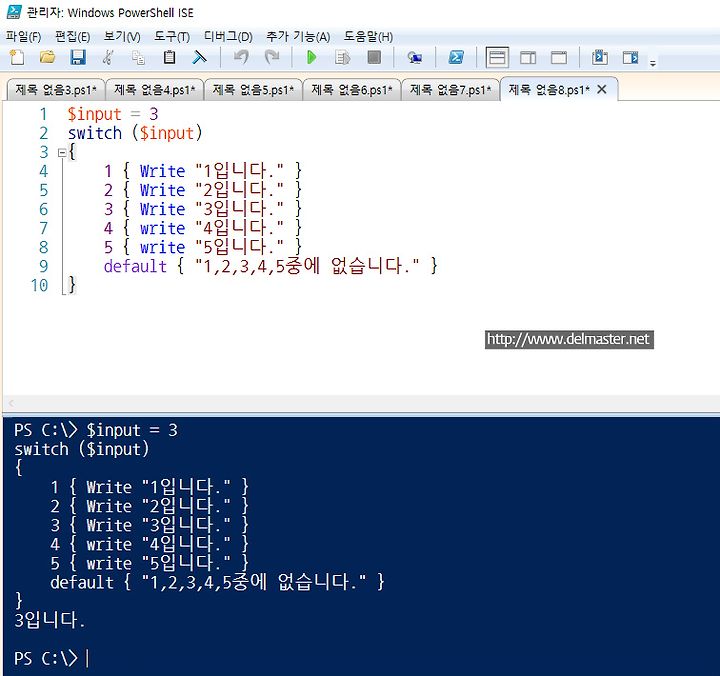Click the string "4입니다." on line 7
This screenshot has height=676, width=720.
click(239, 228)
